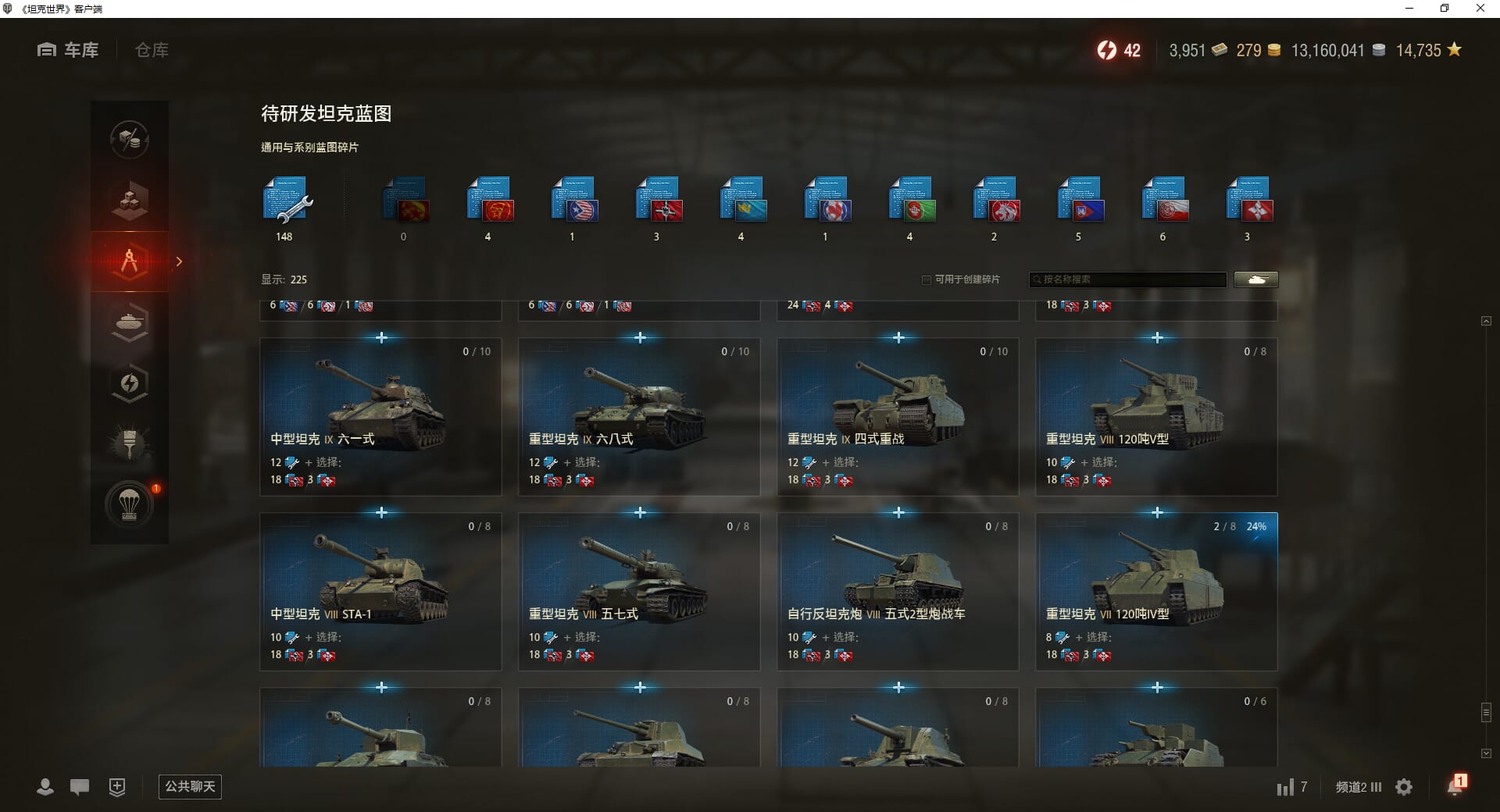This screenshot has height=812, width=1500.
Task: Click the scroll-down arrow of the blueprint list
Action: click(x=1486, y=753)
